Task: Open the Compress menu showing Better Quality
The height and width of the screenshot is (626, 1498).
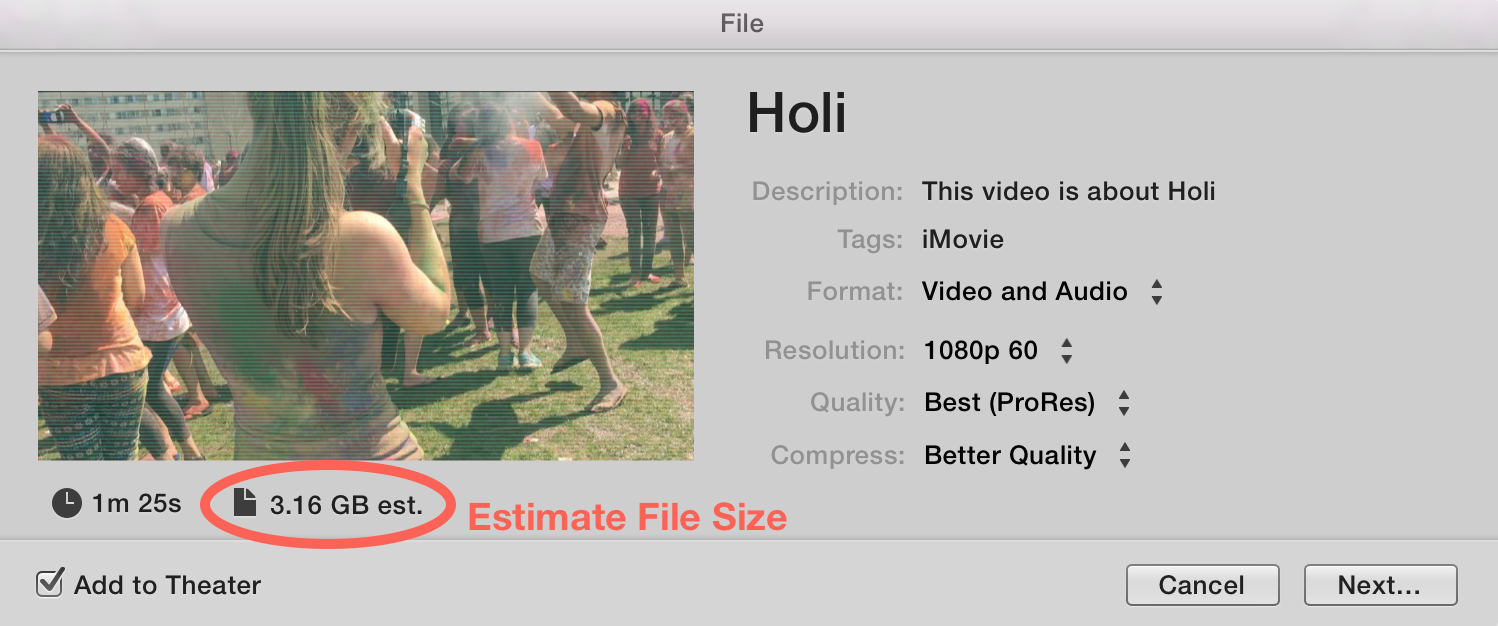Action: click(x=1027, y=456)
